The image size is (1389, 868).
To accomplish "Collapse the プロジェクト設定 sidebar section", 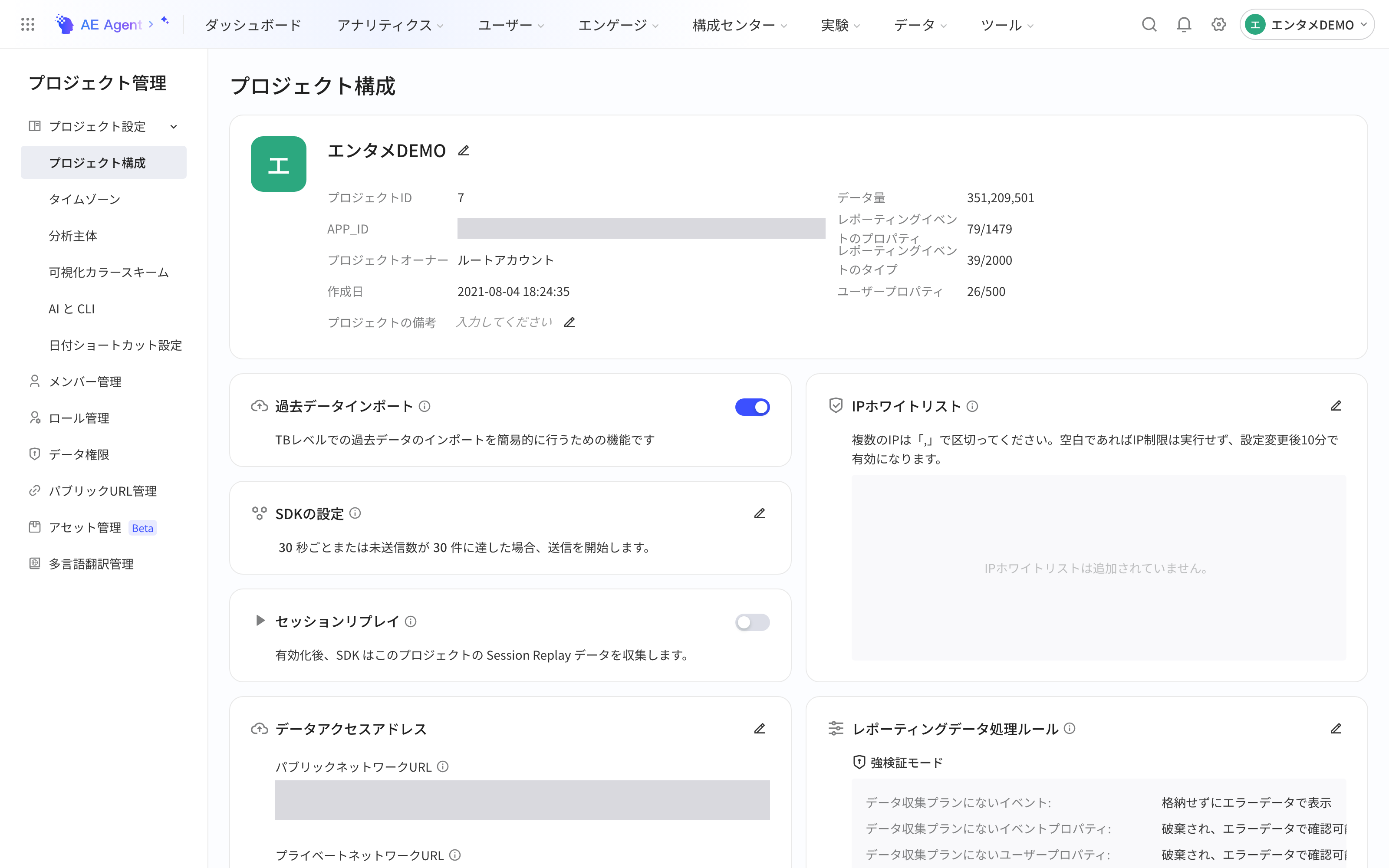I will point(103,126).
